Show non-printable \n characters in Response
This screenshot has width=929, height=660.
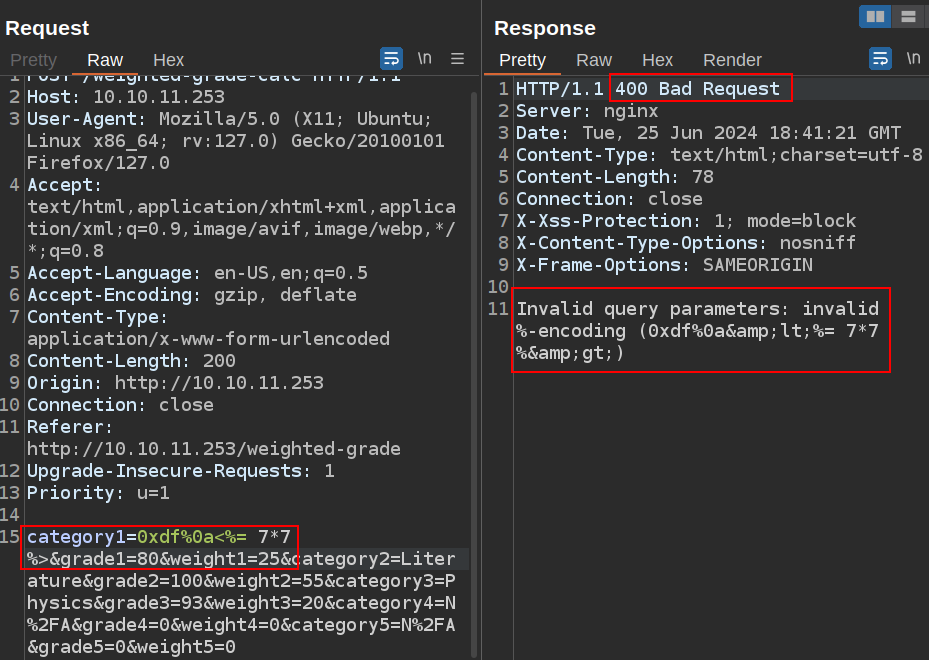(913, 58)
